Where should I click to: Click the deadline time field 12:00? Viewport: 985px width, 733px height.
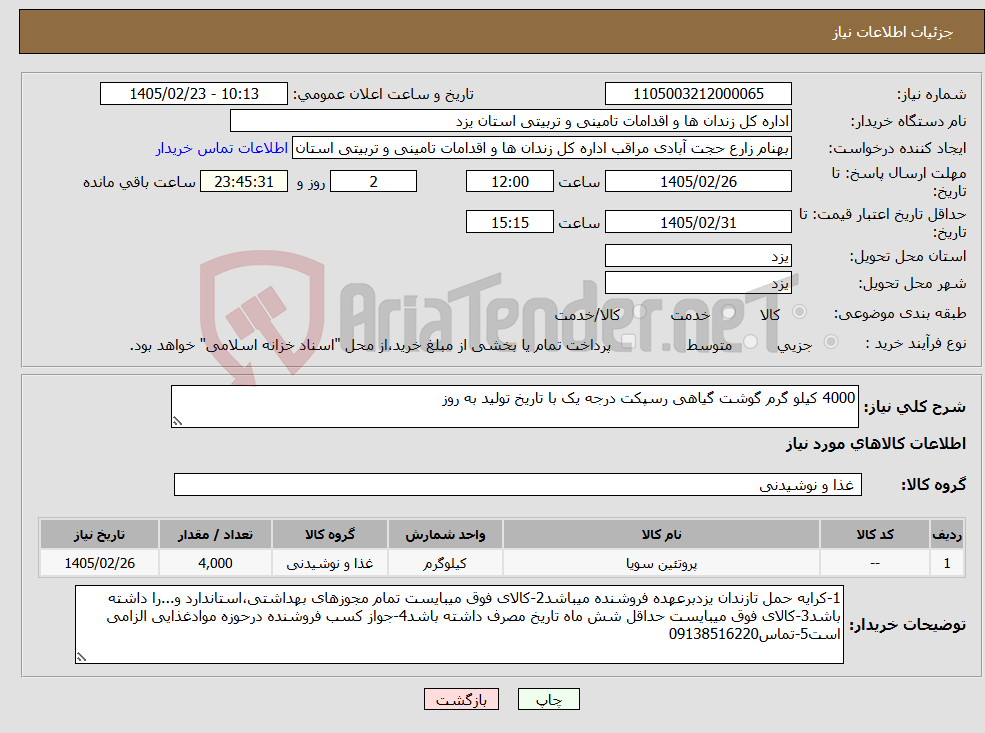[509, 182]
